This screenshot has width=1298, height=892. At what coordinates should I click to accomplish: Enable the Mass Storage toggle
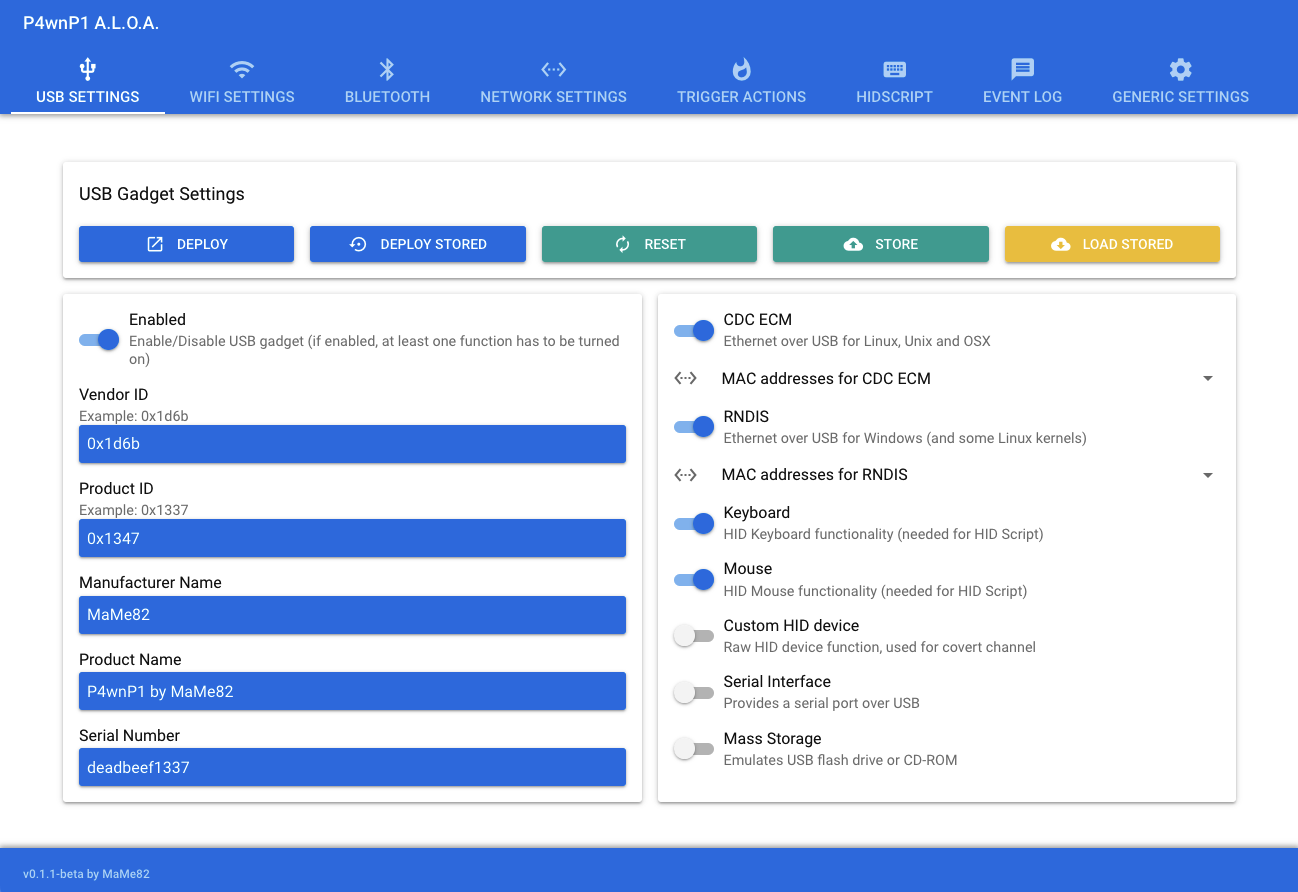[693, 749]
